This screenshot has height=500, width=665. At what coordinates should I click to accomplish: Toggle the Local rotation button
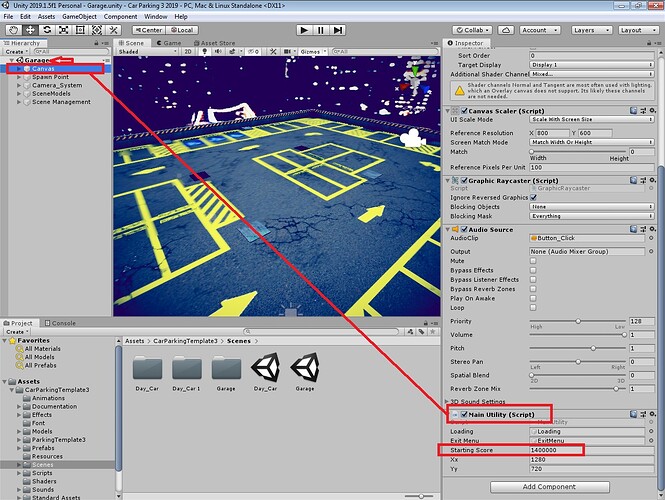pyautogui.click(x=182, y=30)
